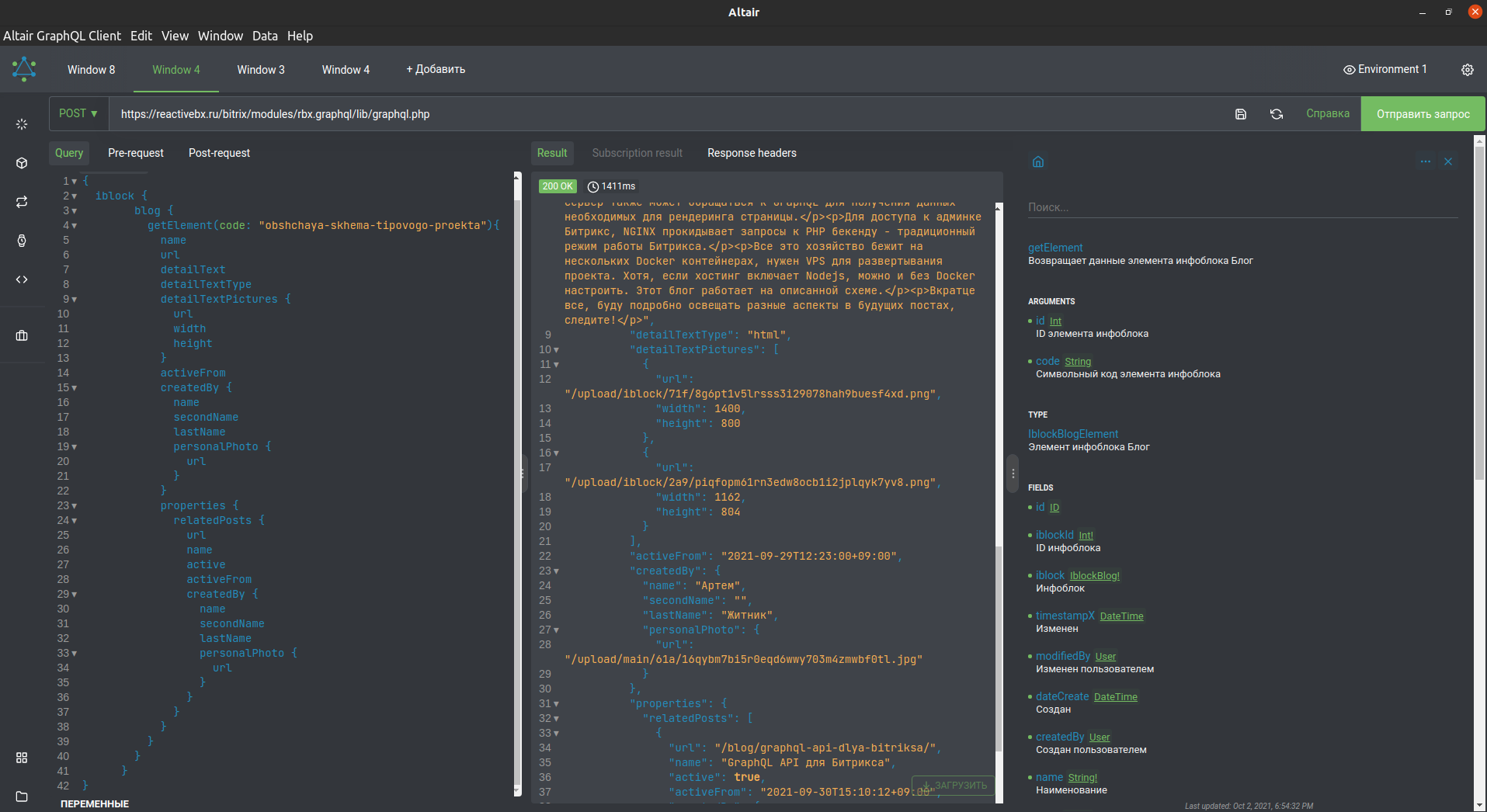Collapse query line 9 detailTextPictures fold arrow

(75, 300)
